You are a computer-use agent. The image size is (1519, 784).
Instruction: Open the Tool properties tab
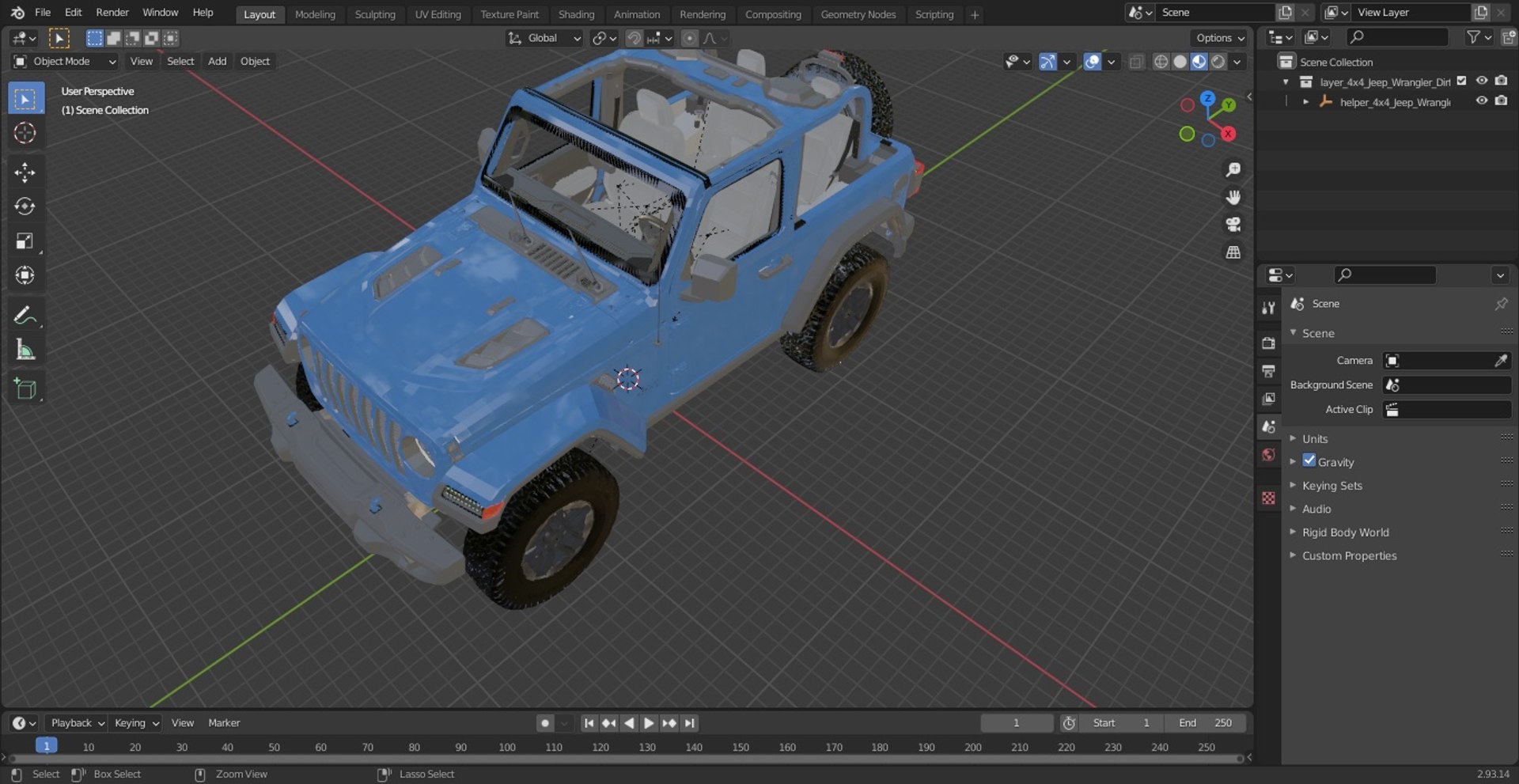[x=1269, y=308]
